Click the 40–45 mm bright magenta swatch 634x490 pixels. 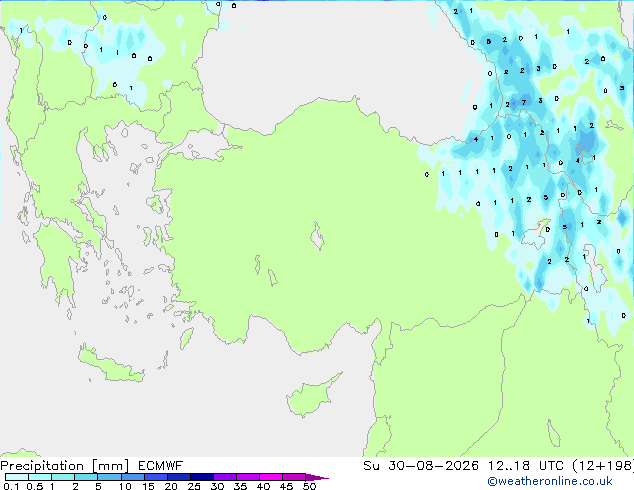(271, 477)
